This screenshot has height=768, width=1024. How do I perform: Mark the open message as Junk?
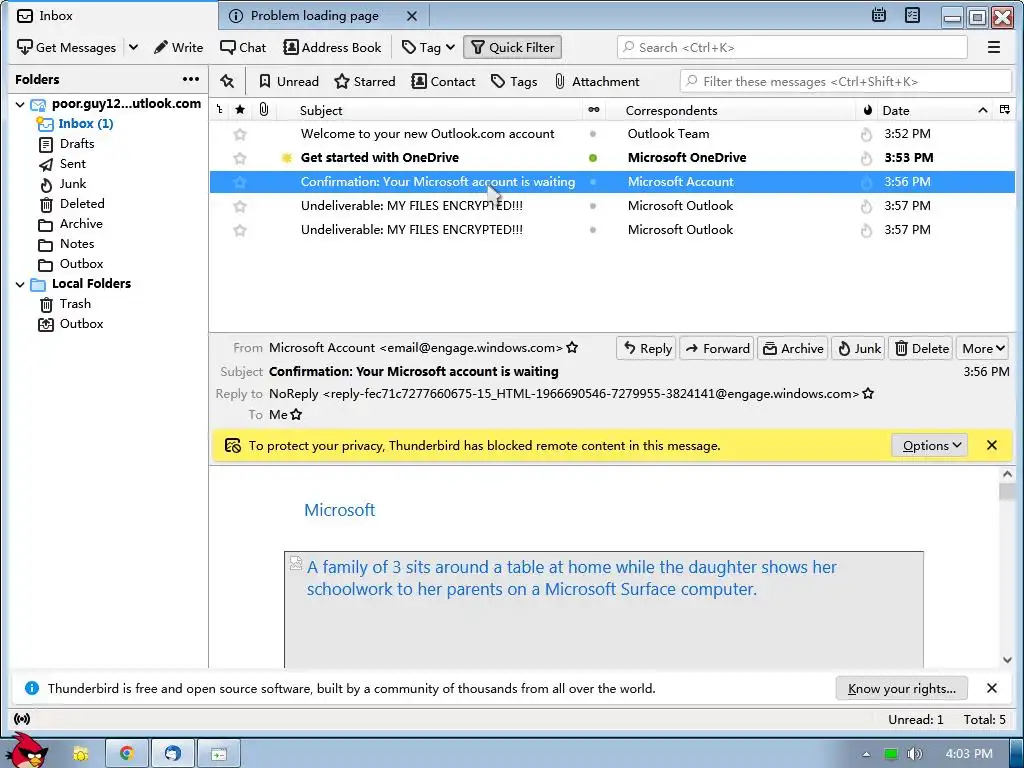[858, 348]
